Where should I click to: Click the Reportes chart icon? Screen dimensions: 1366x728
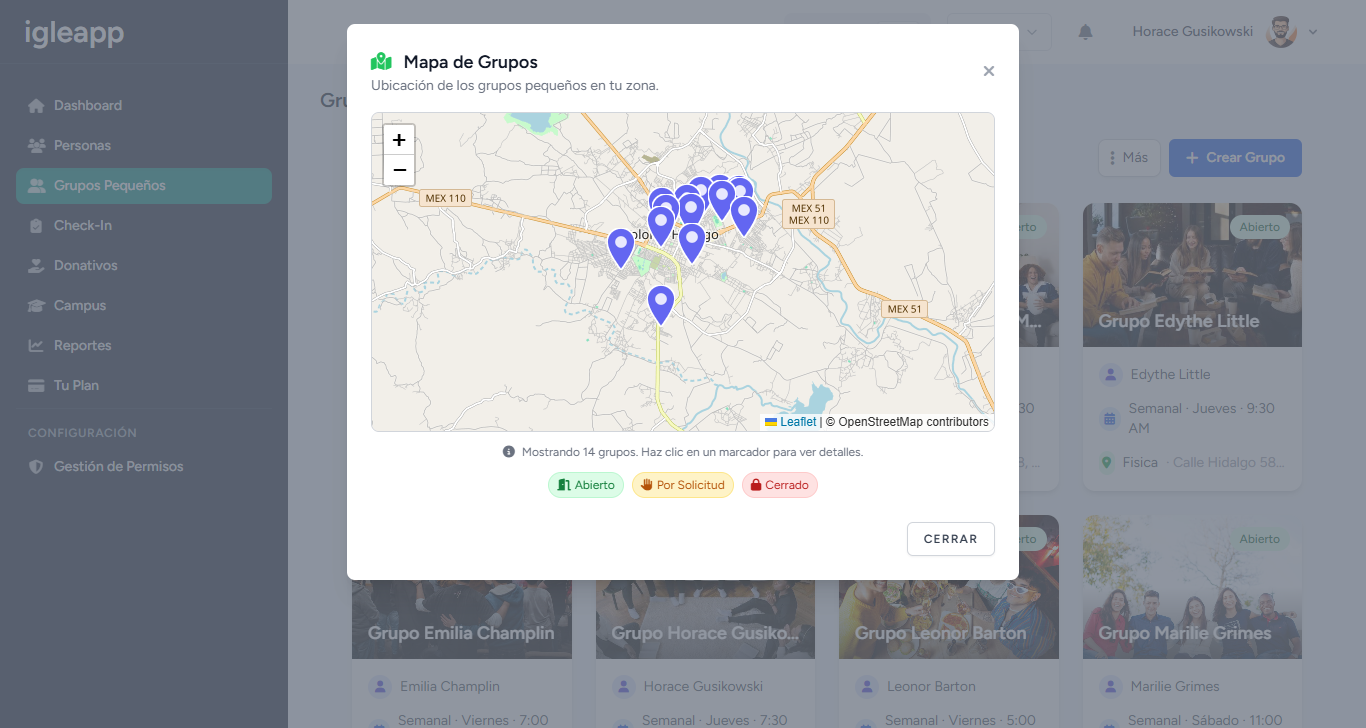(36, 345)
